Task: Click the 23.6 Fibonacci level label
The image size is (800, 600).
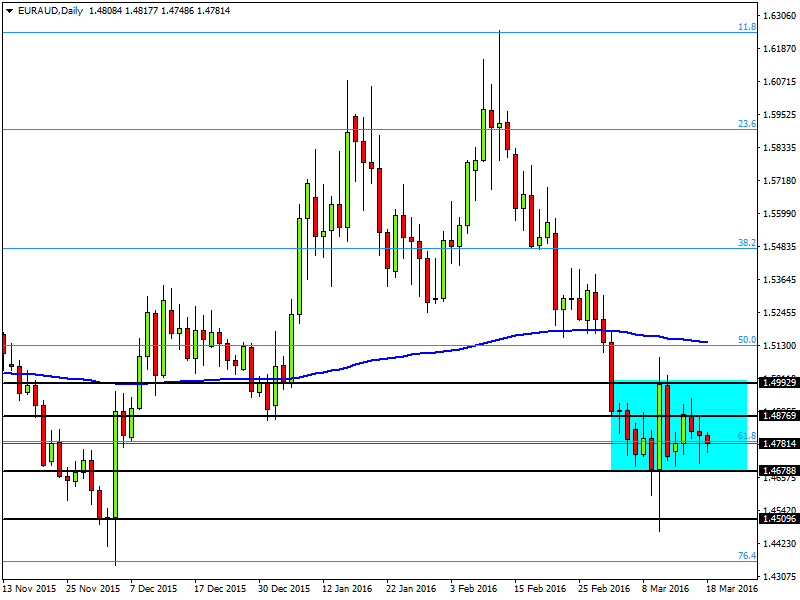Action: tap(747, 123)
